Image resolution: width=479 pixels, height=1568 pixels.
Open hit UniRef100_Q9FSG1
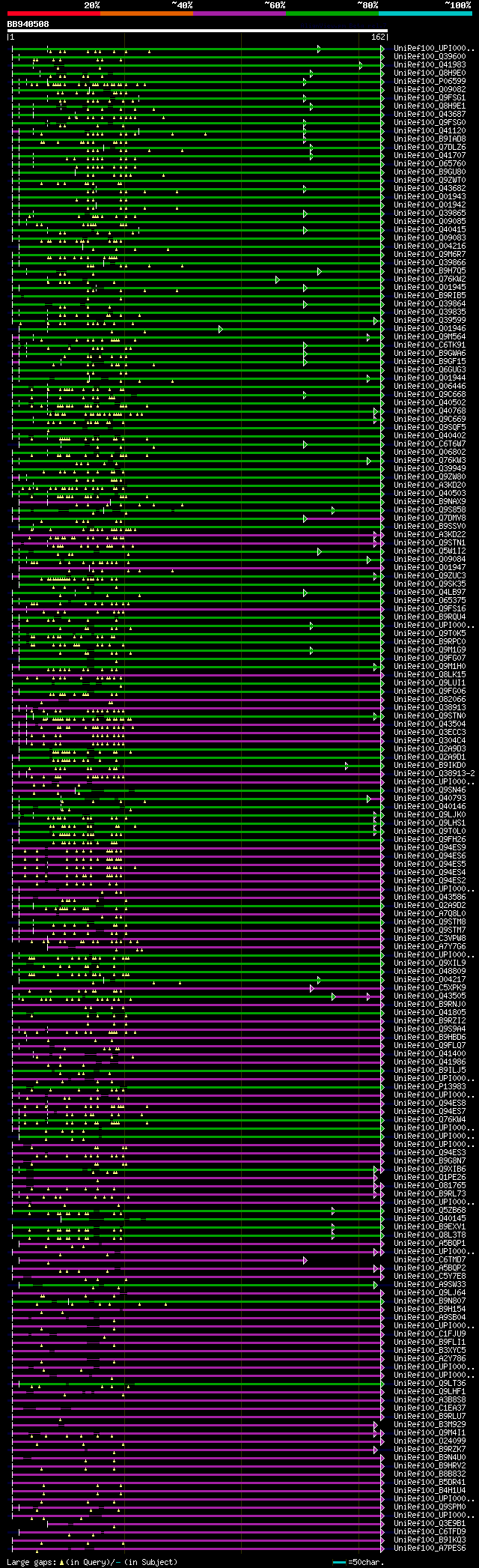pyautogui.click(x=430, y=97)
